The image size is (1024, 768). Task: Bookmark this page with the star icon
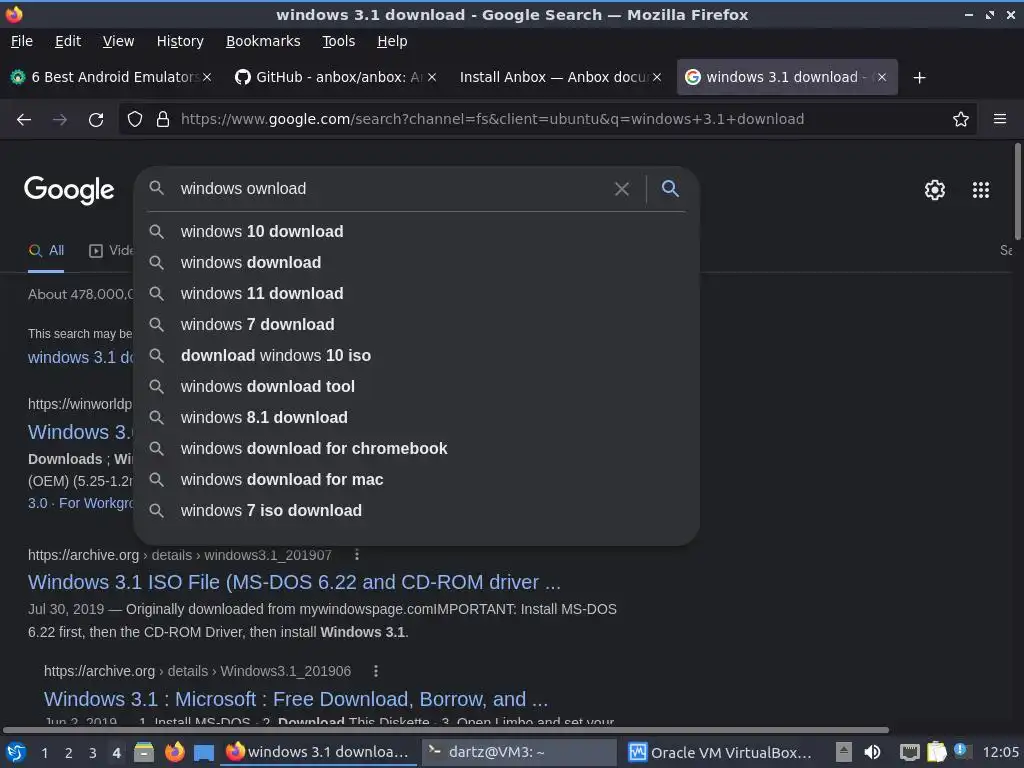pos(961,120)
